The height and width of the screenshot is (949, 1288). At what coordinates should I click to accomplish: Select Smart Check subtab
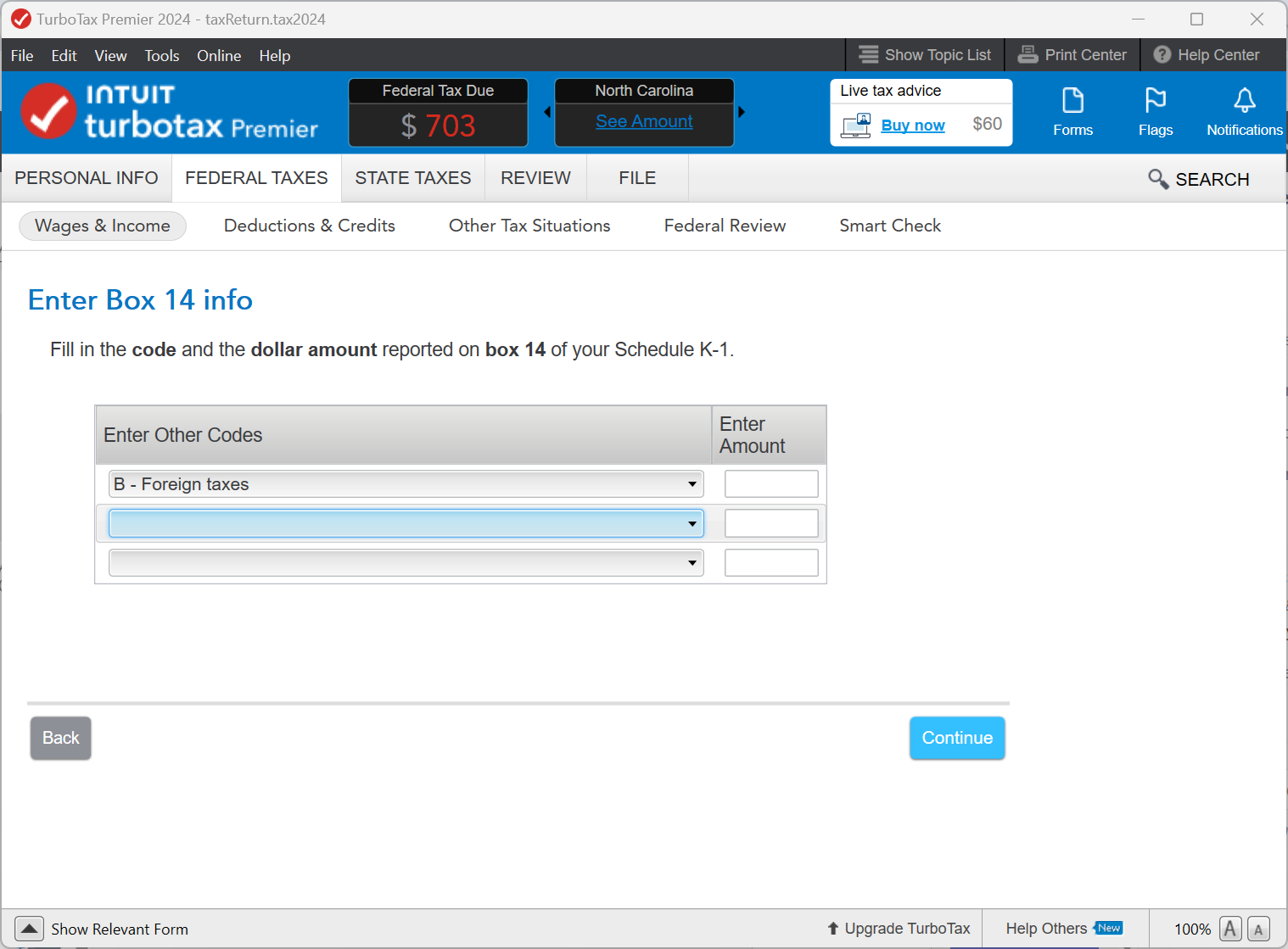click(890, 226)
